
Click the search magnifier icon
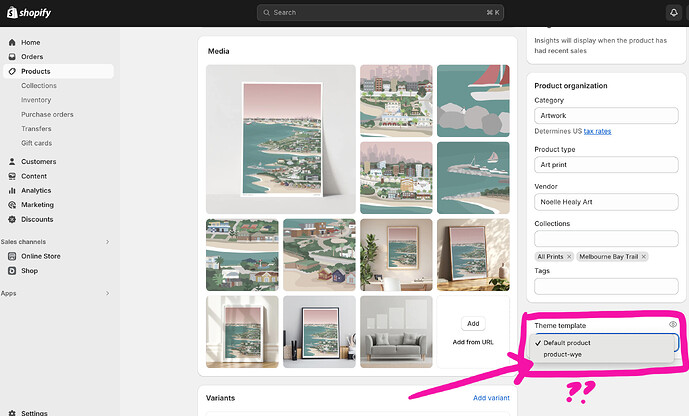pyautogui.click(x=266, y=13)
